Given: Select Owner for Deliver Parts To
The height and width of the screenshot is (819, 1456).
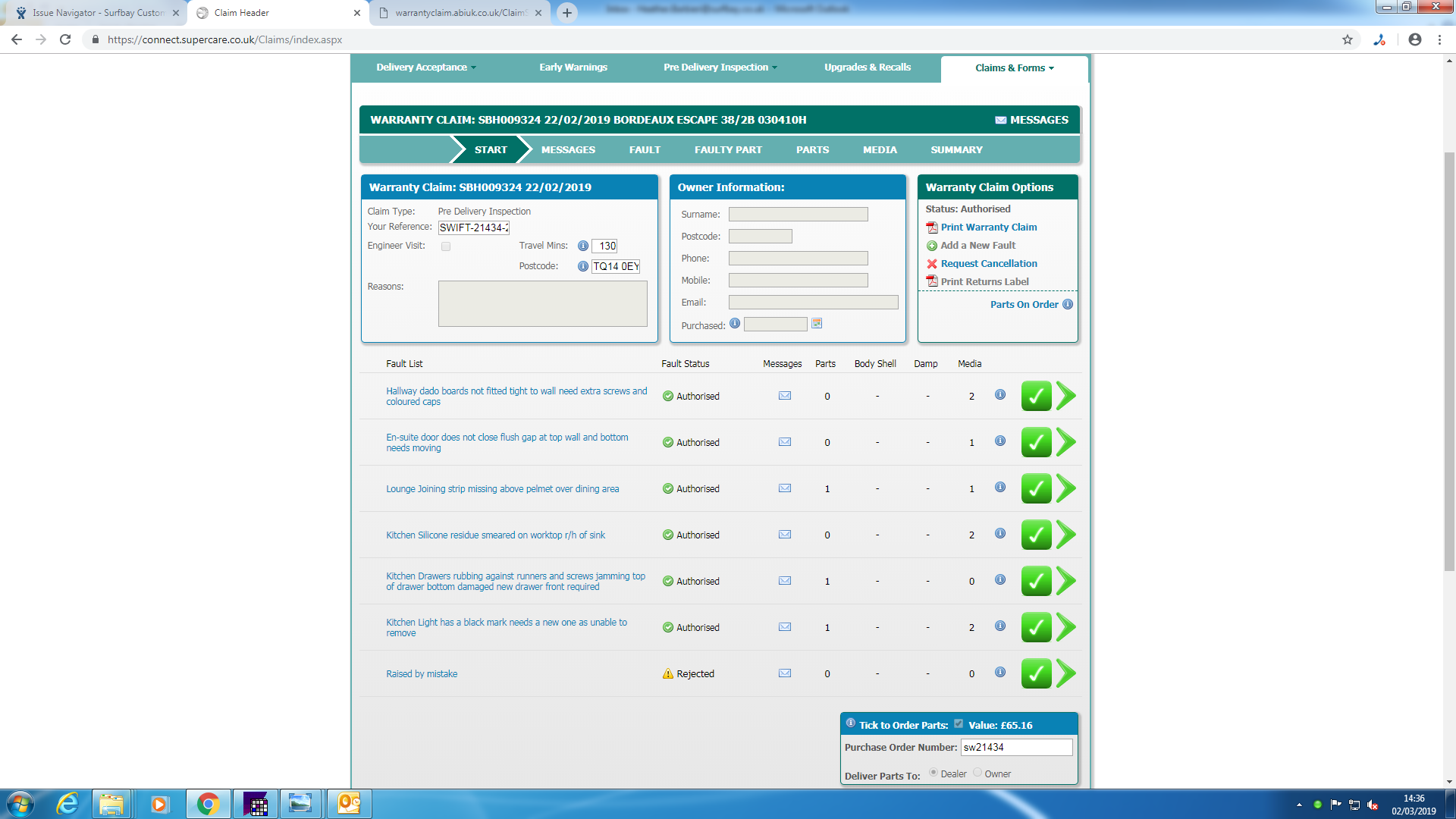Looking at the screenshot, I should coord(977,773).
